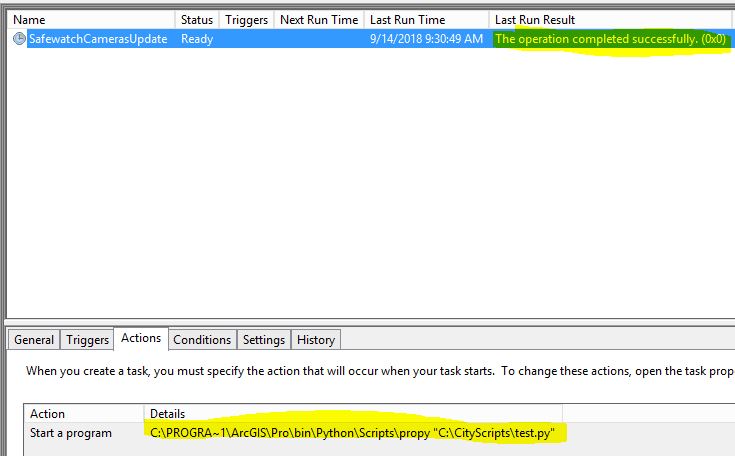735x456 pixels.
Task: Sort by Next Run Time column header
Action: pos(319,20)
